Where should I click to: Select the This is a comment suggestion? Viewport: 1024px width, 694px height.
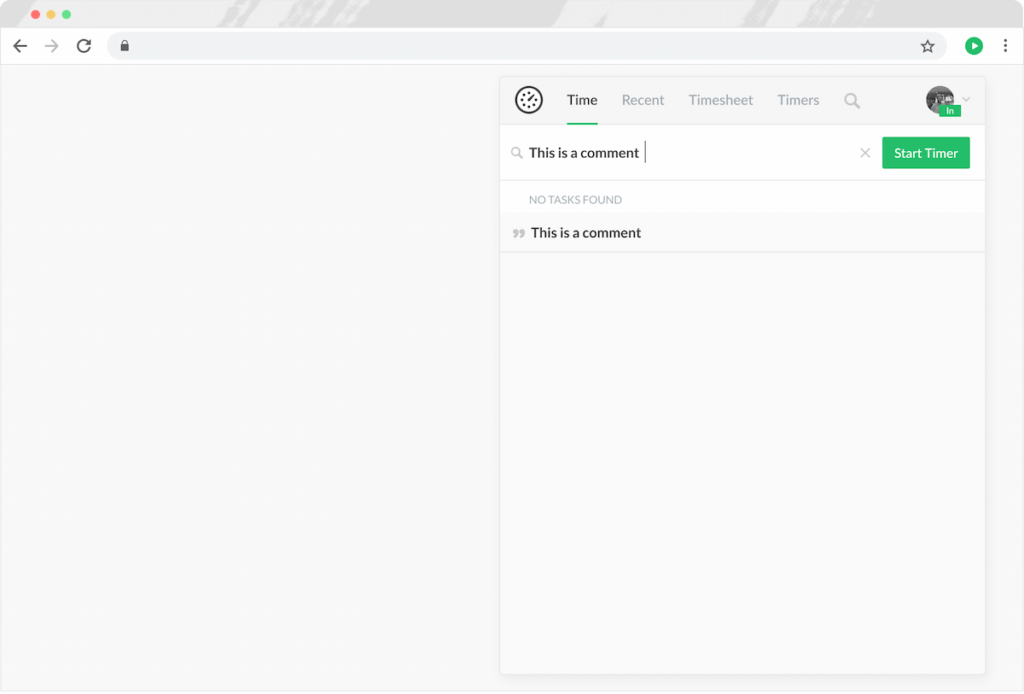coord(585,232)
